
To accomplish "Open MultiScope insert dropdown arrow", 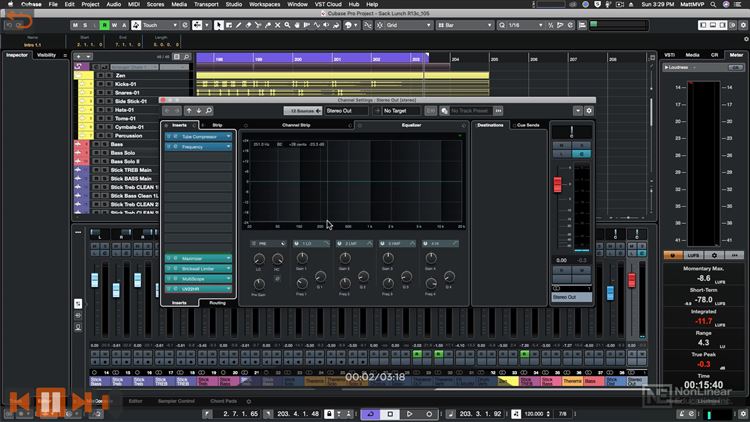I will (229, 278).
